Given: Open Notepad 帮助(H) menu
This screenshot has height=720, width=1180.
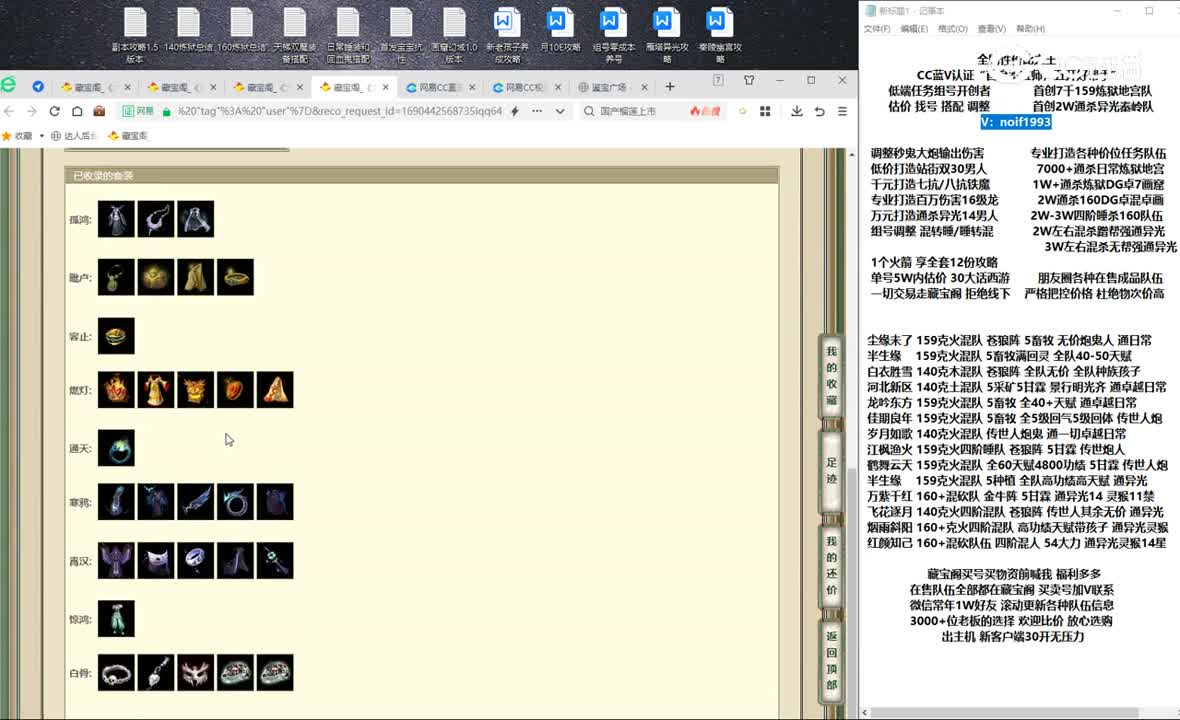Looking at the screenshot, I should point(1030,29).
